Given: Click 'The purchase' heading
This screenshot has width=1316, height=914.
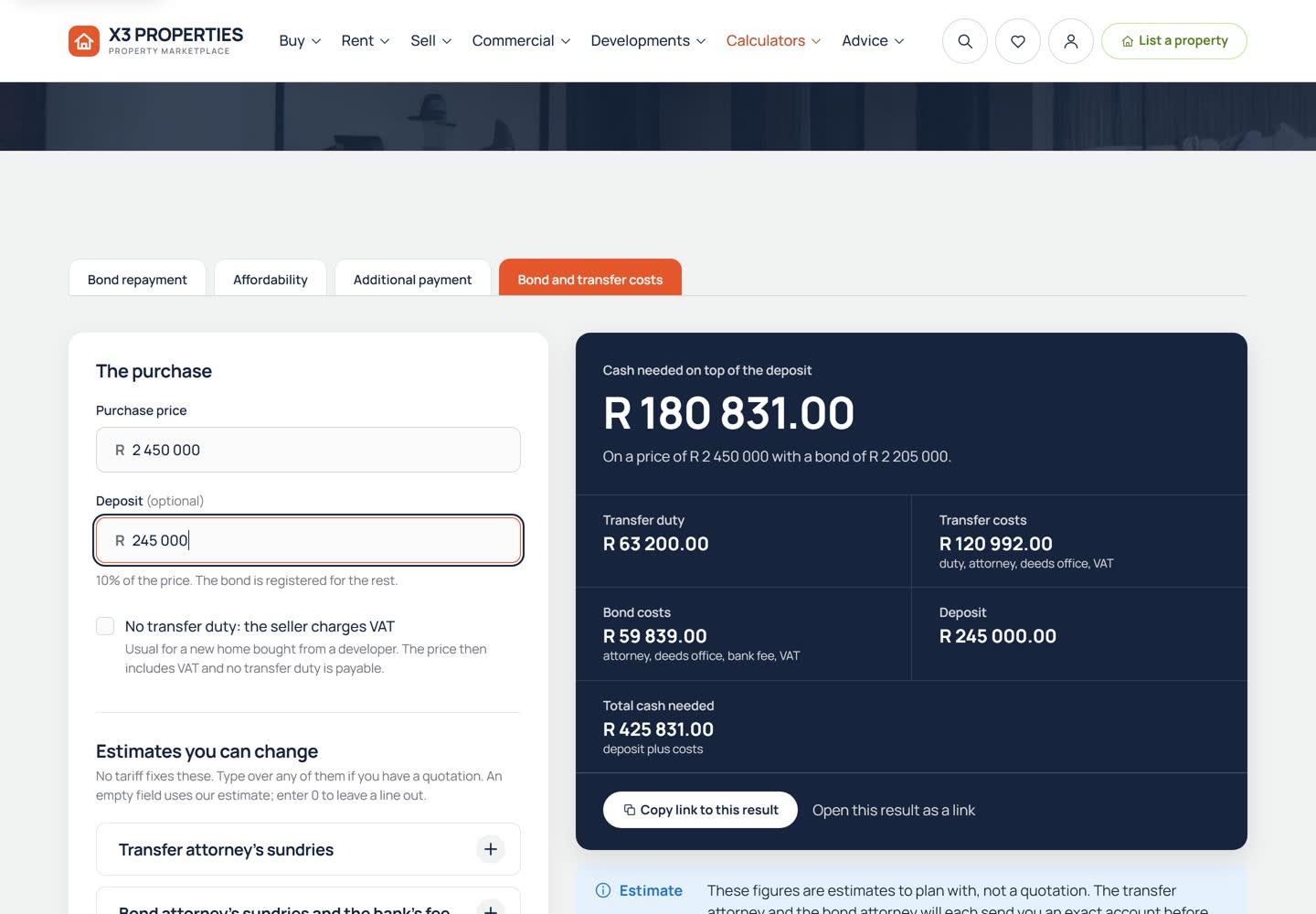Looking at the screenshot, I should click(154, 371).
